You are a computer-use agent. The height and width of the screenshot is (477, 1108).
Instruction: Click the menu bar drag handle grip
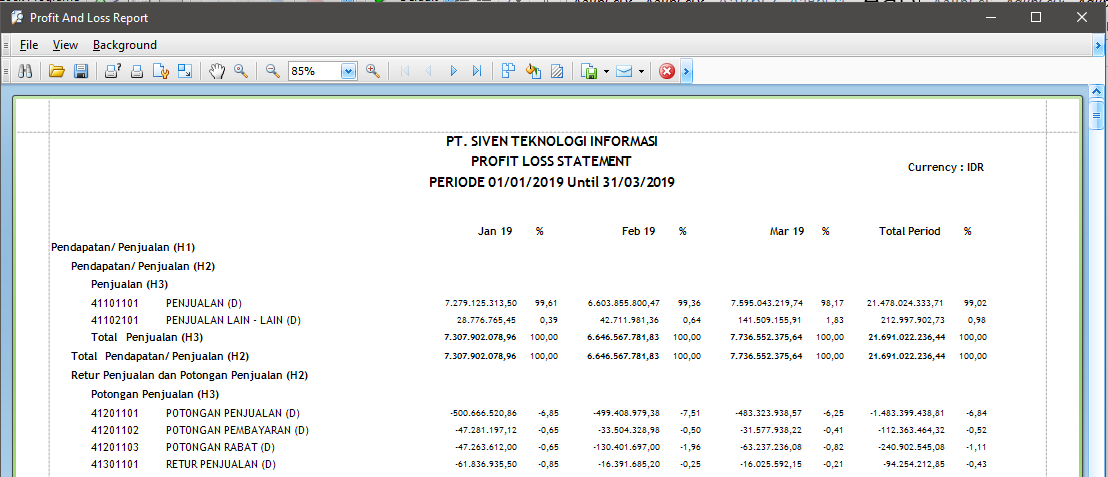[6, 46]
